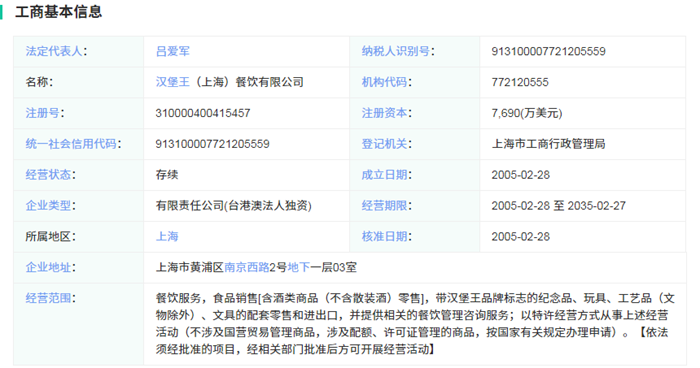Click the 工商基本信息 section heading
Viewport: 700px width, 368px height.
58,12
